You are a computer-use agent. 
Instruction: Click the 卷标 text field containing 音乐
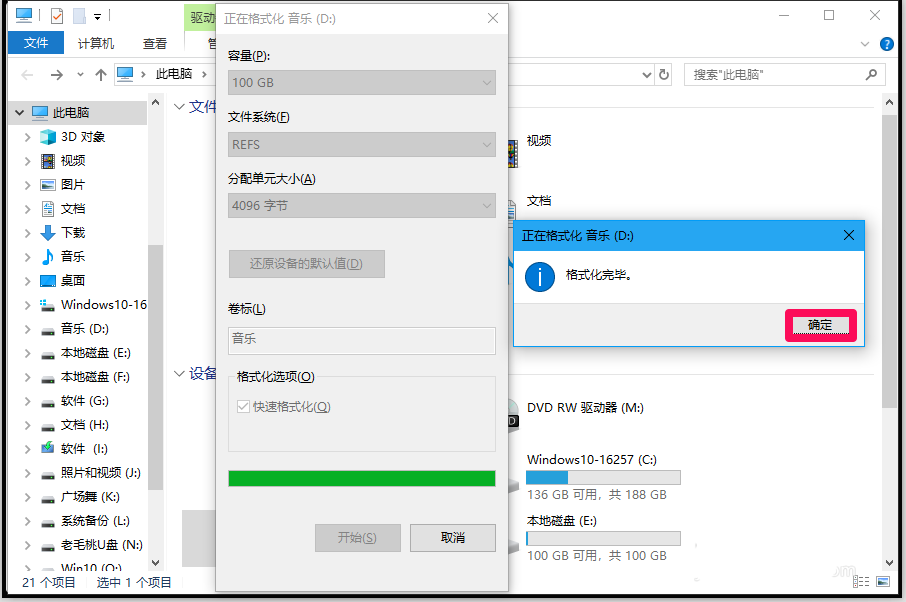362,340
